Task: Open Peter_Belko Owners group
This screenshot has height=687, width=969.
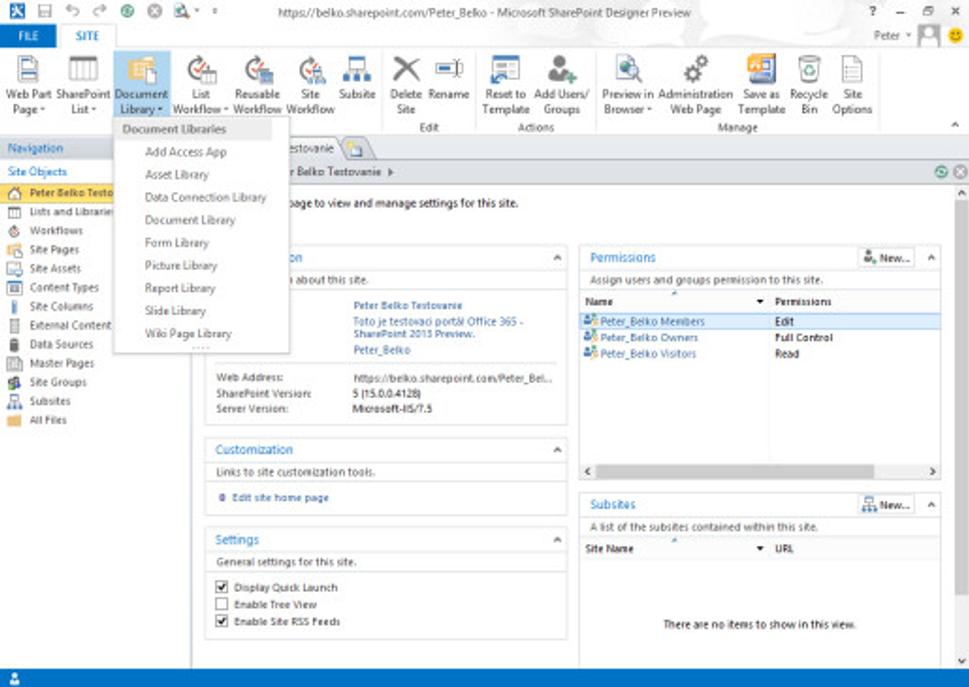Action: 649,337
